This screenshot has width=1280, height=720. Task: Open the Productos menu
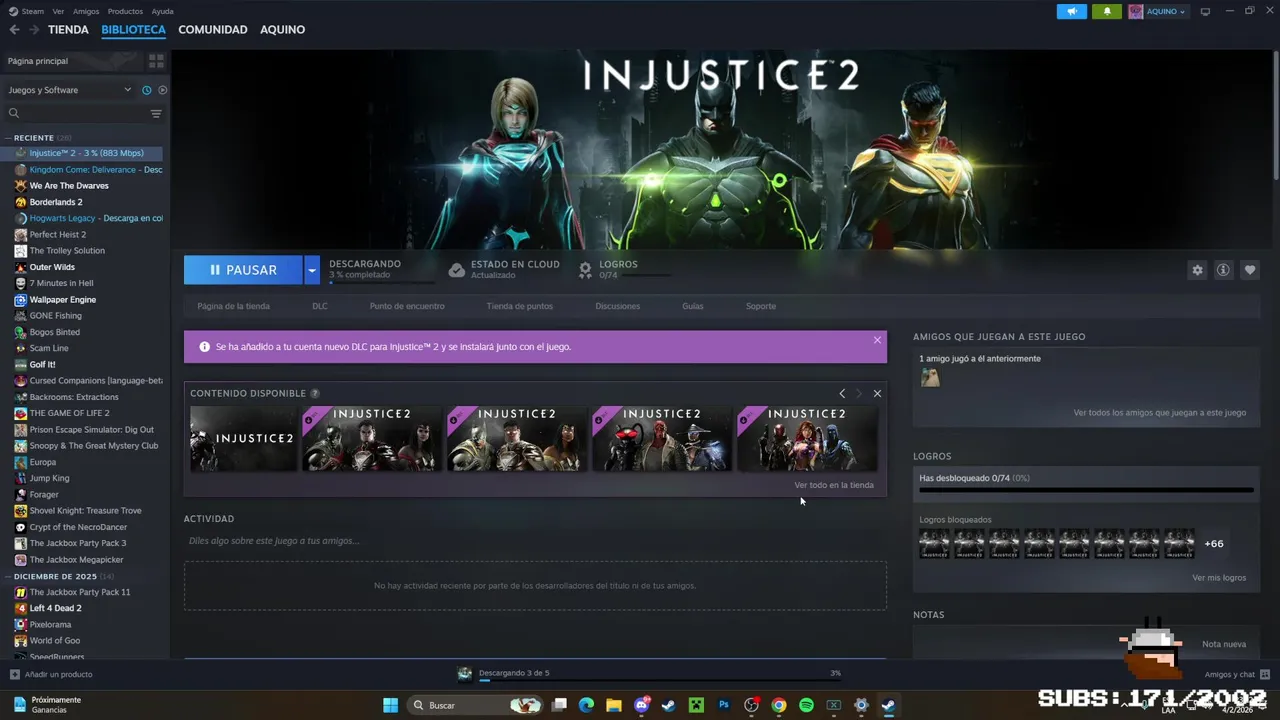125,11
